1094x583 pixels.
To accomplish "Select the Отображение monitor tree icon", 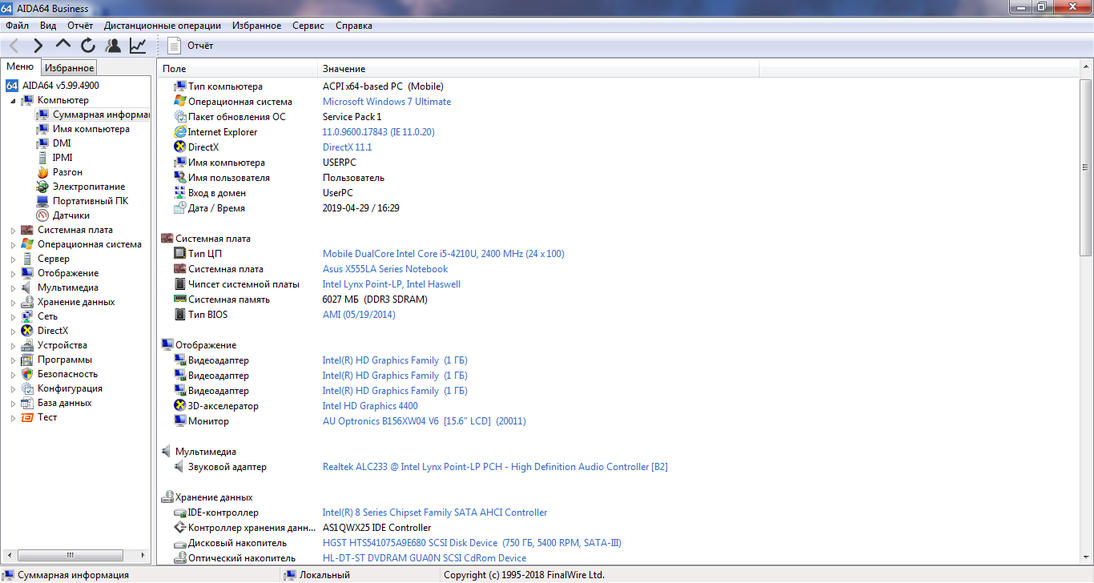I will point(27,273).
